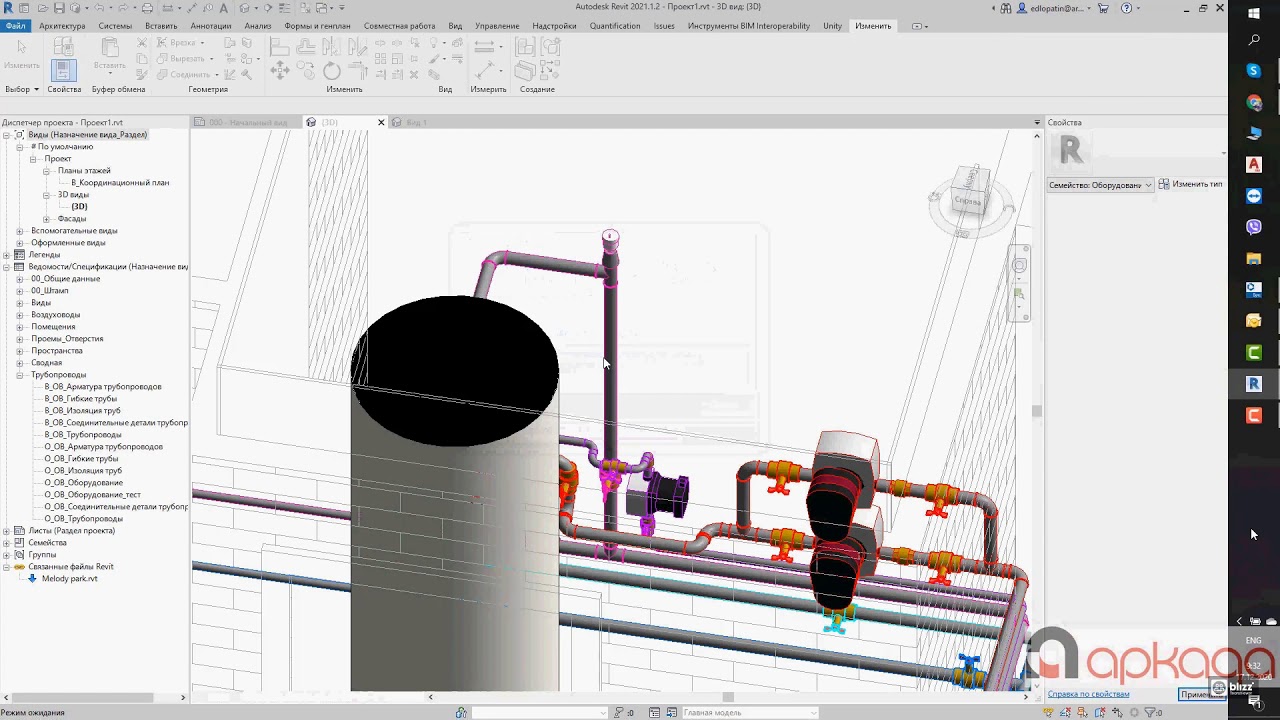Expand the Легенды tree node

click(x=7, y=255)
